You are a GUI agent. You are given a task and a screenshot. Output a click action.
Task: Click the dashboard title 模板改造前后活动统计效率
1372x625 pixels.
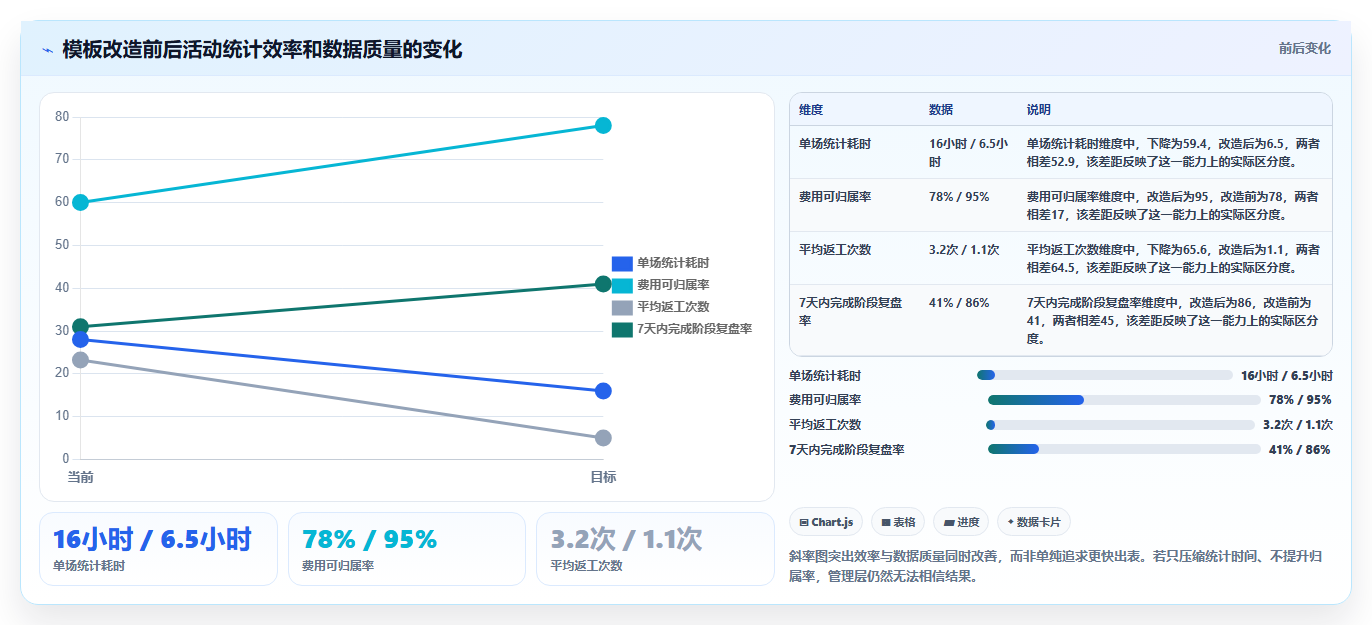262,50
